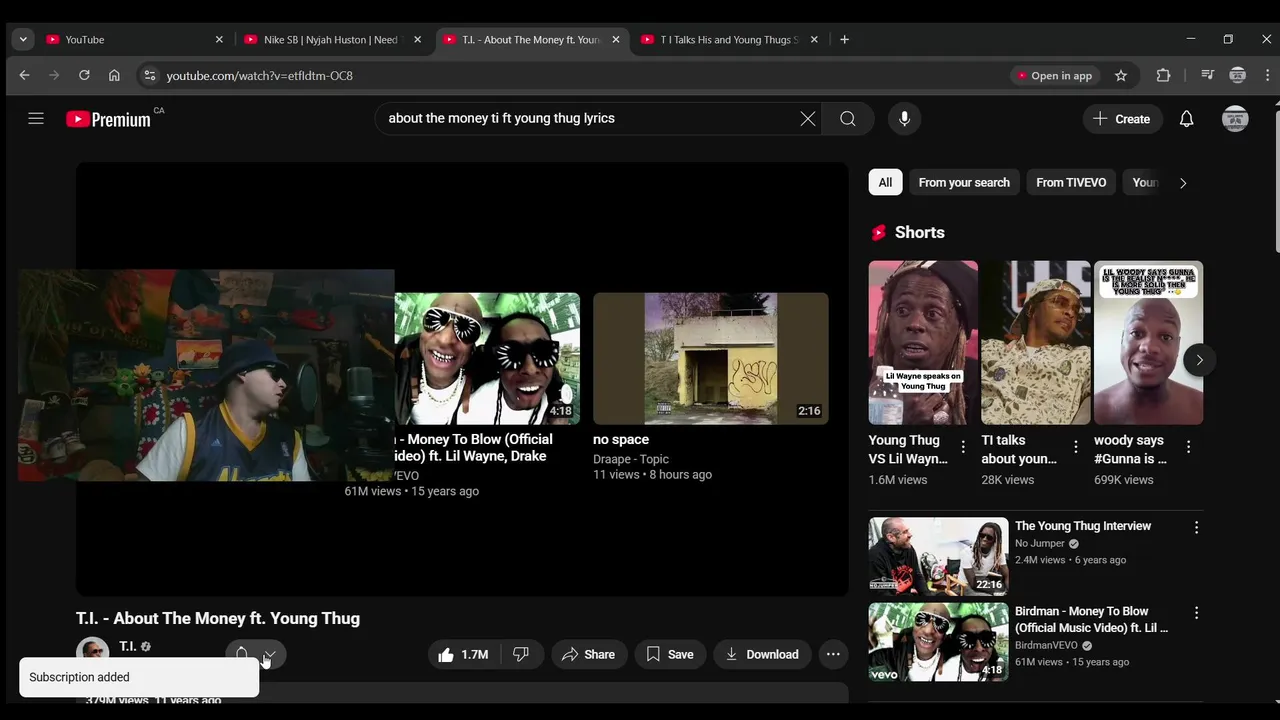1280x720 pixels.
Task: Open the account avatar menu
Action: click(x=1235, y=119)
